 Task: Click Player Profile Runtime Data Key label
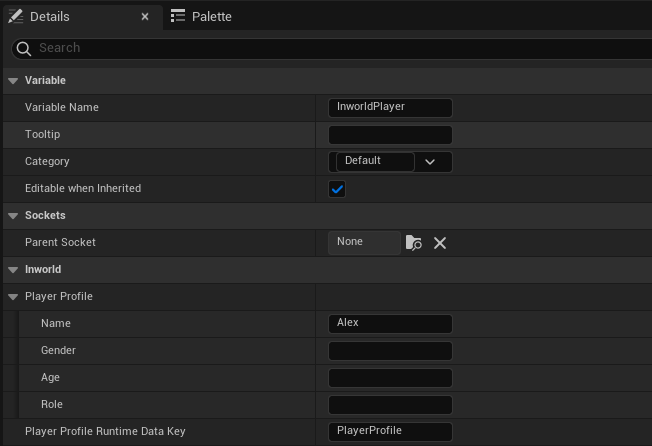(x=105, y=431)
